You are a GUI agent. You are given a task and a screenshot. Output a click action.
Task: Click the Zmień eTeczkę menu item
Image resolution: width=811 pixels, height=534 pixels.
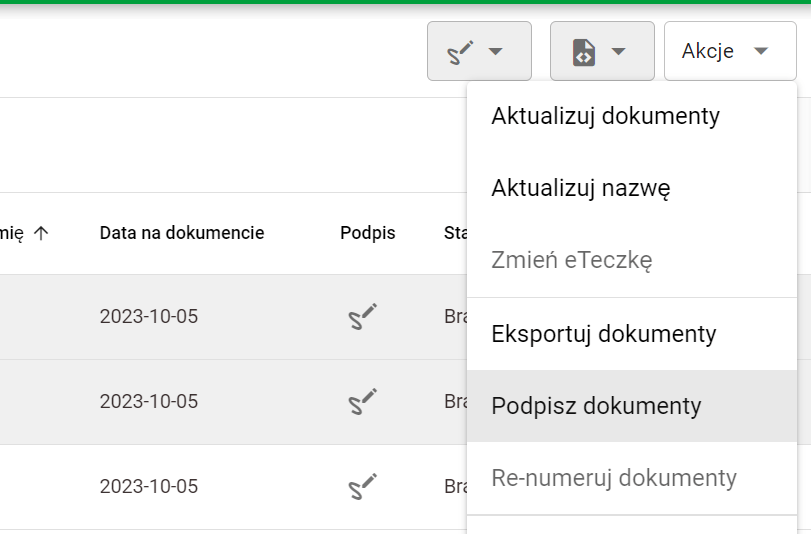pos(571,261)
